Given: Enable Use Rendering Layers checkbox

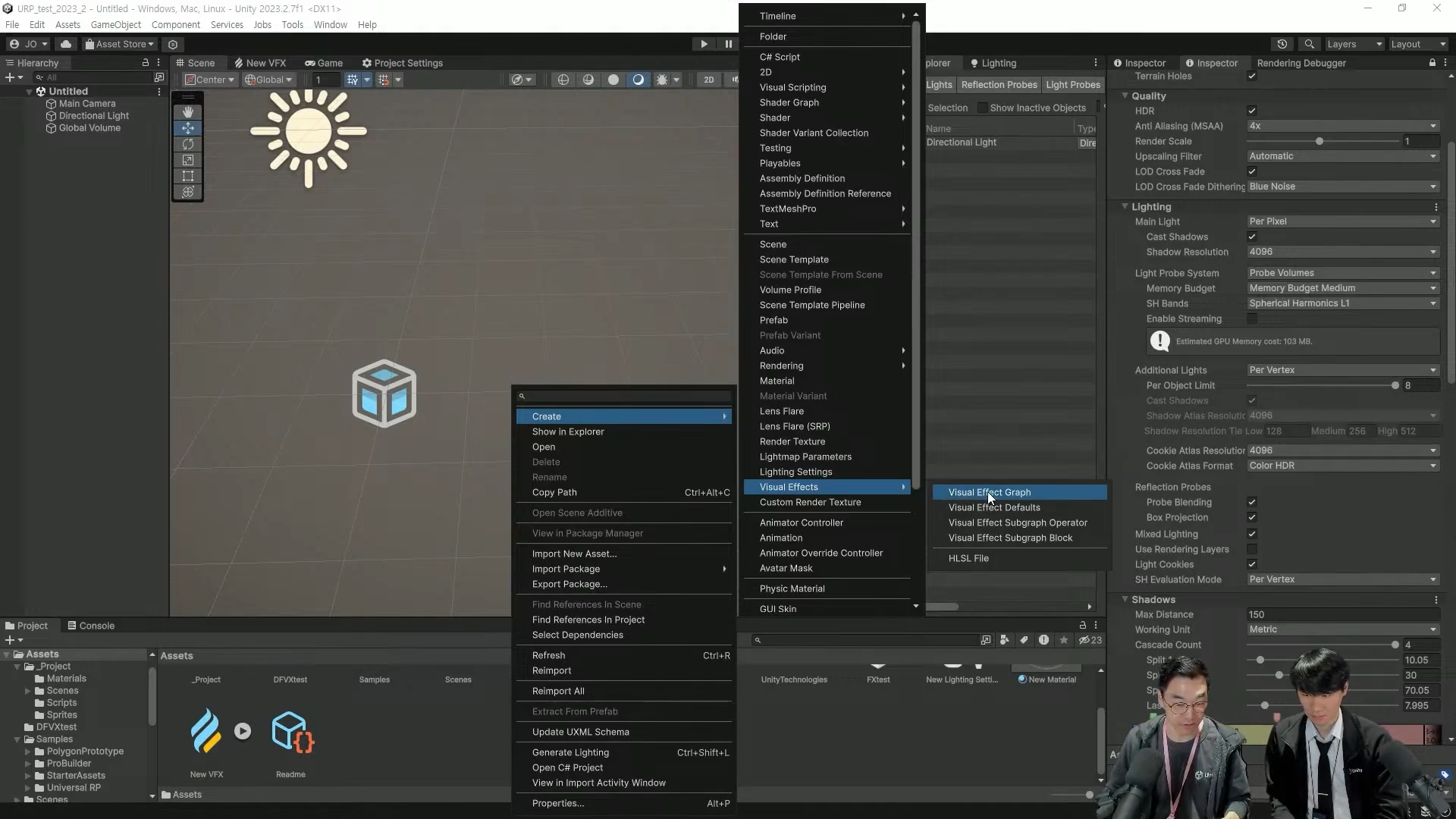Looking at the screenshot, I should pyautogui.click(x=1252, y=549).
